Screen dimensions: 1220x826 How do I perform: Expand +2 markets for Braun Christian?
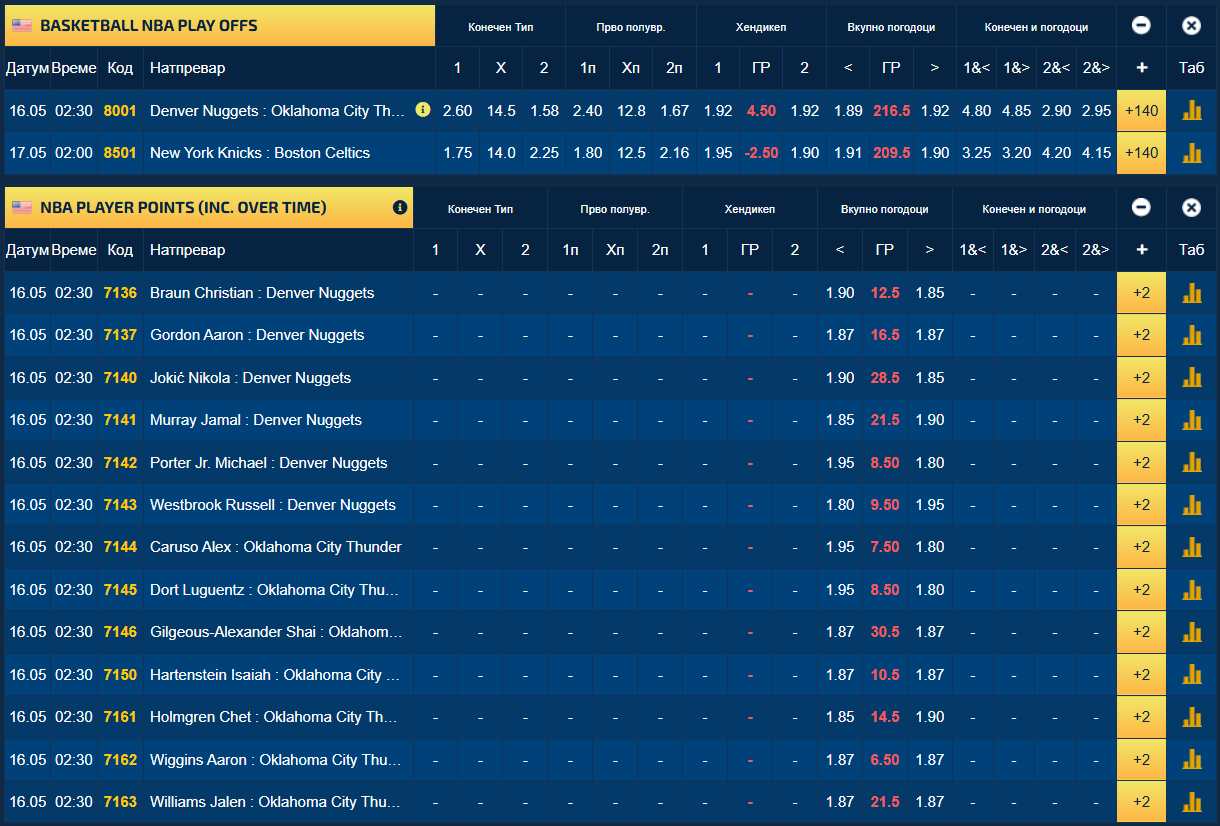point(1141,293)
